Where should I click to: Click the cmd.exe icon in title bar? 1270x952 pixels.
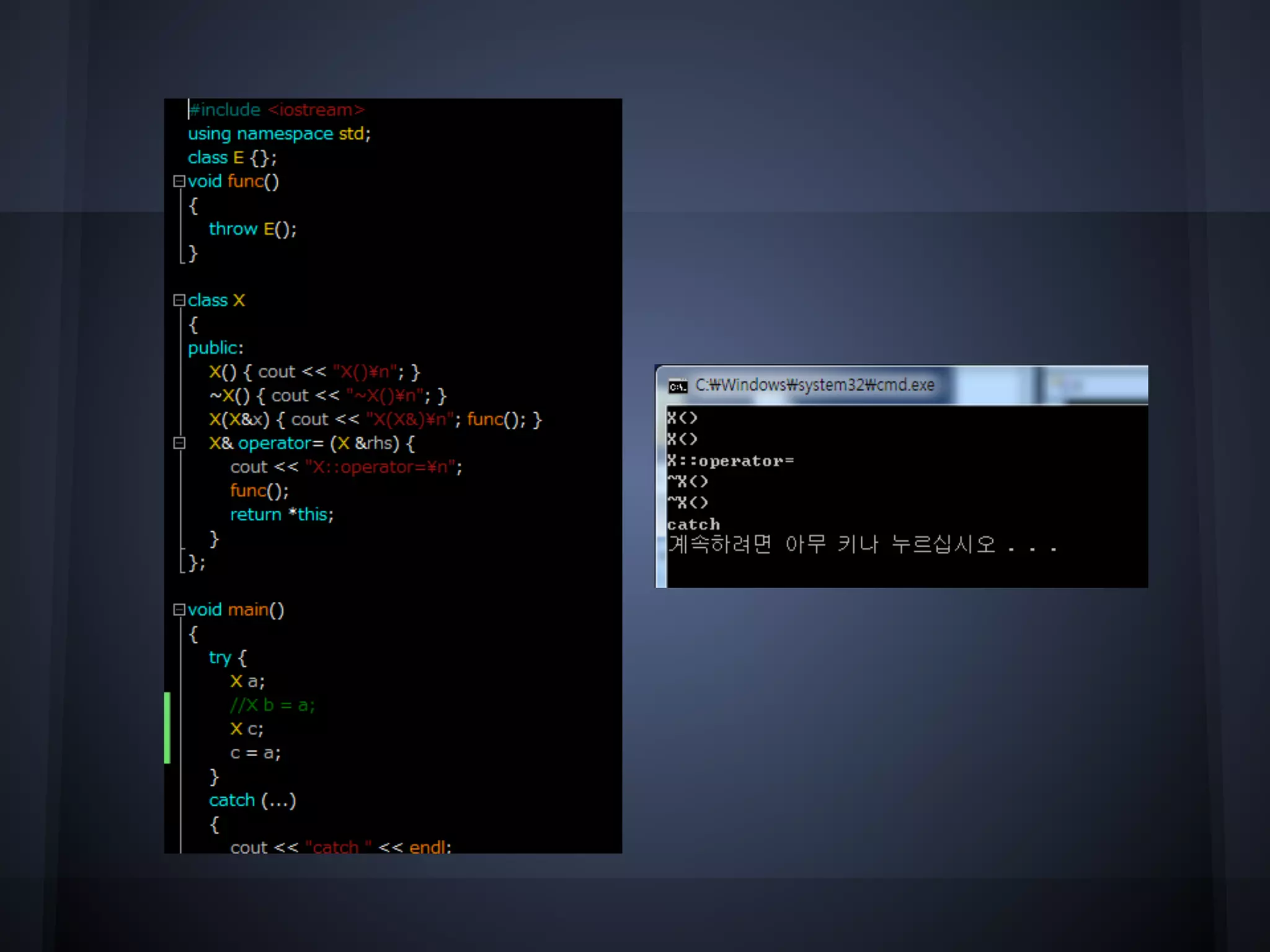678,387
